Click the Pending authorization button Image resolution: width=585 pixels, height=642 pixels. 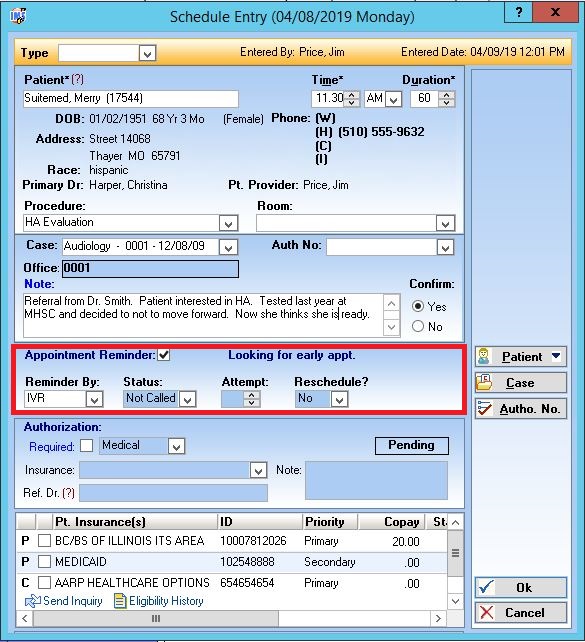411,445
